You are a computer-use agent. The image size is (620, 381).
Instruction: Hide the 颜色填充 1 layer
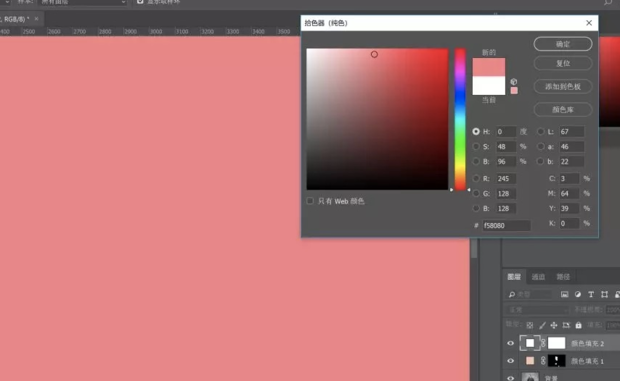click(x=510, y=360)
